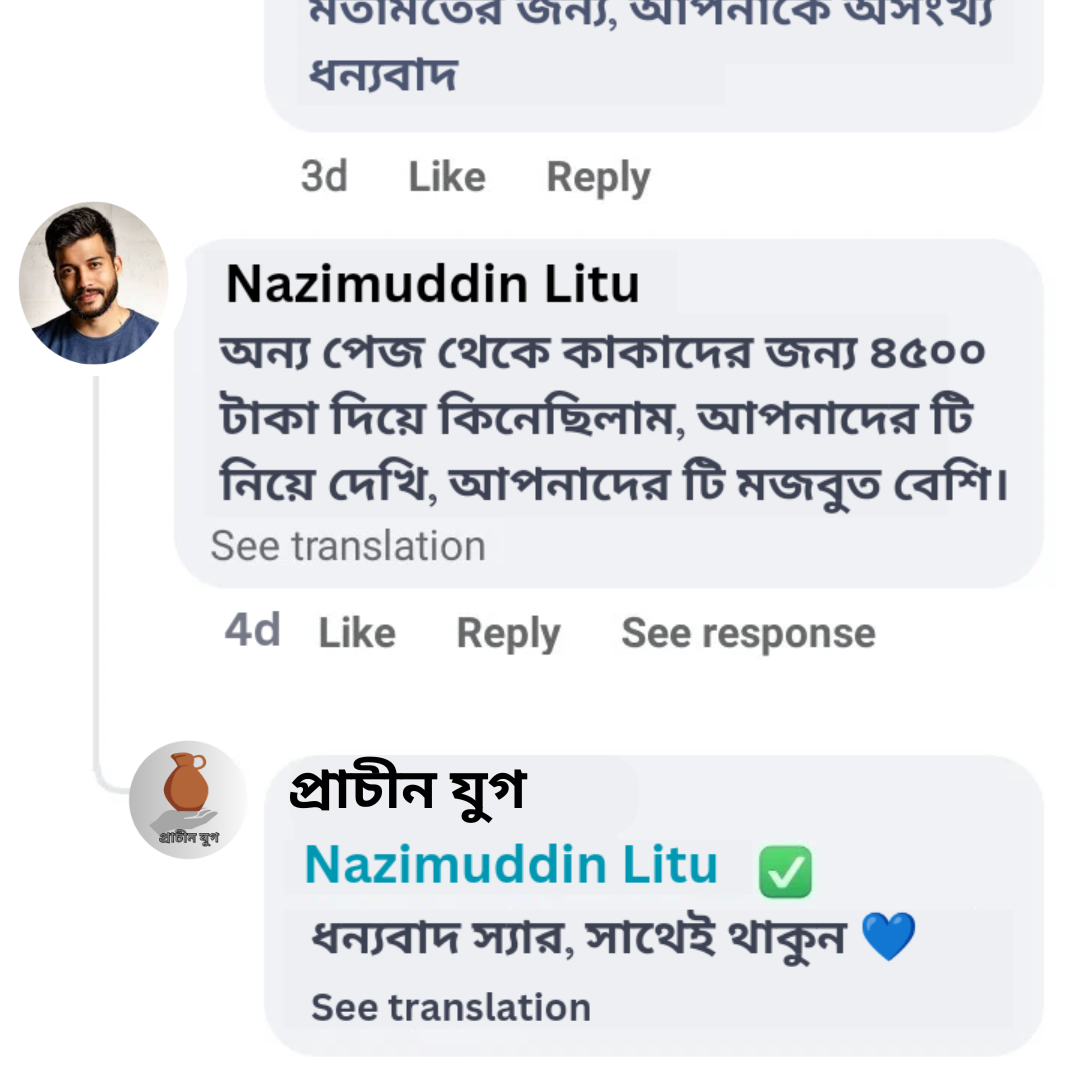The width and height of the screenshot is (1080, 1080).
Task: Click the 3d timestamp label
Action: (x=324, y=177)
